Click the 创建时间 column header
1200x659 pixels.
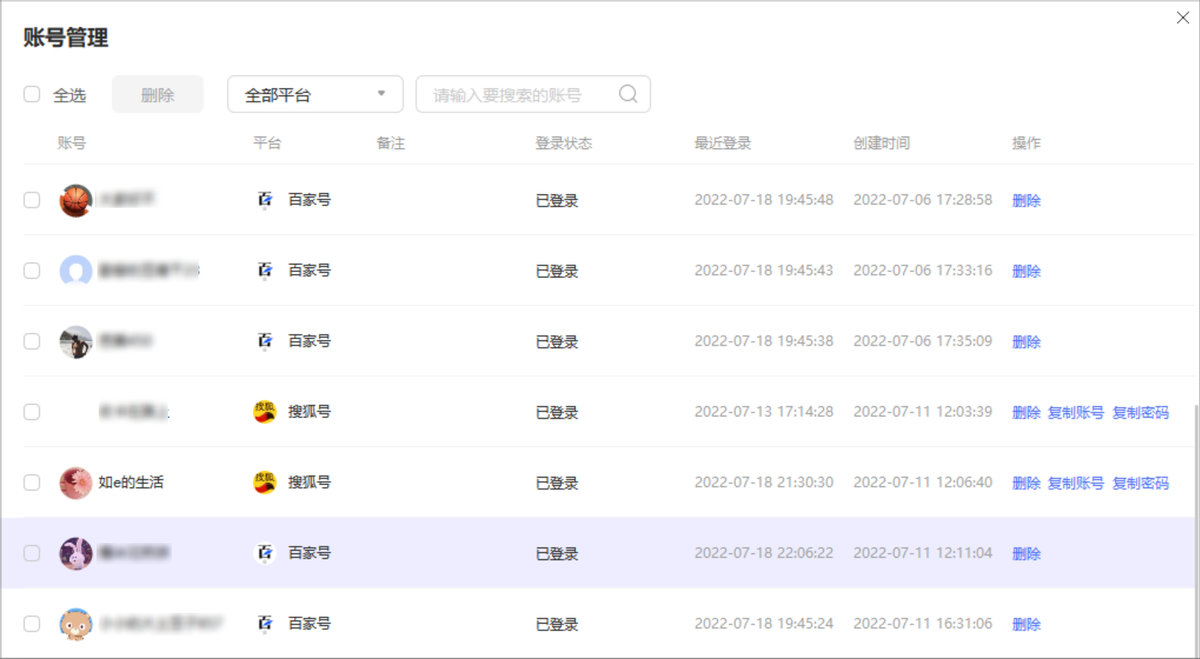[x=882, y=143]
